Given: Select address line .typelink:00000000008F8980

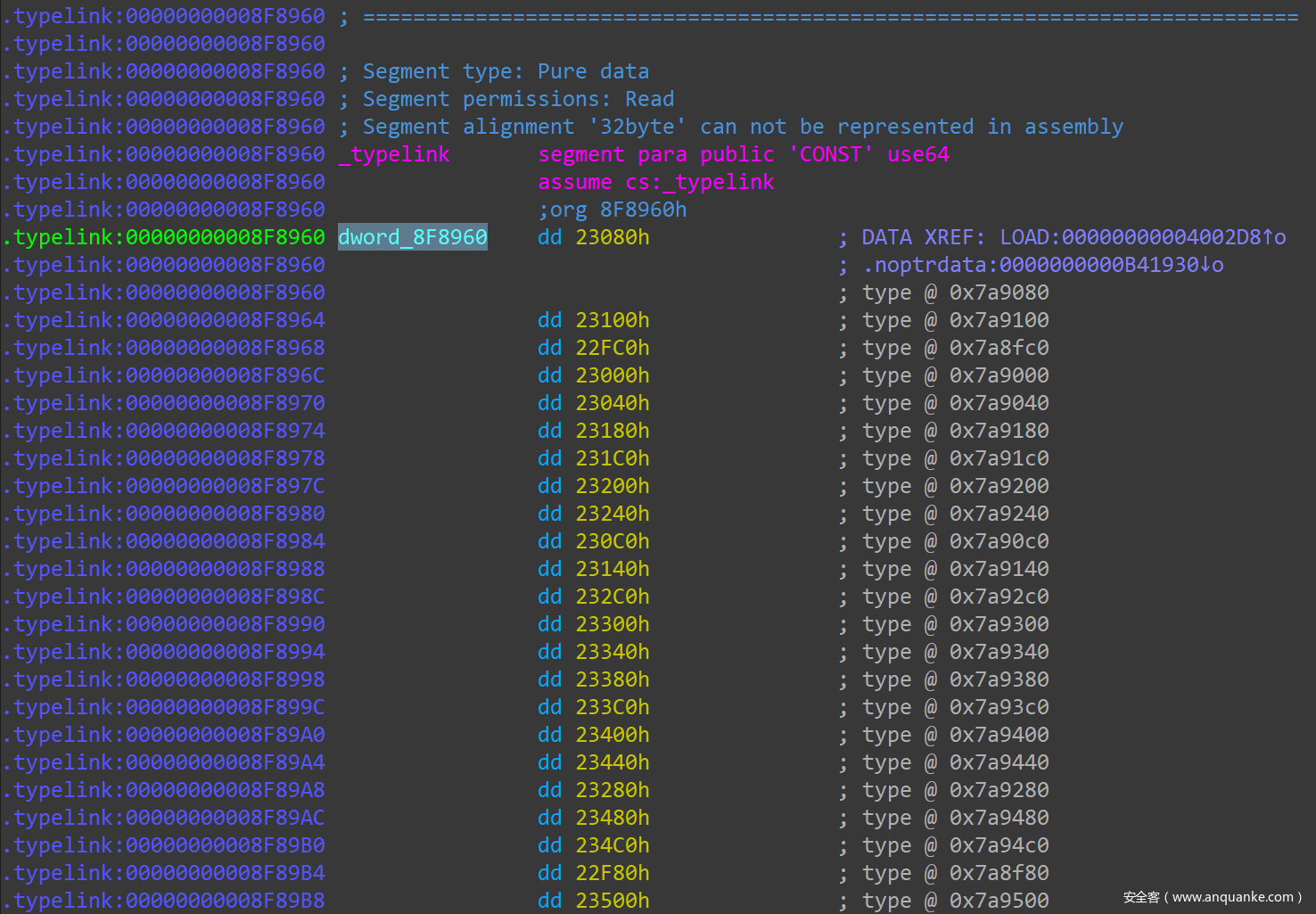Looking at the screenshot, I should point(165,514).
